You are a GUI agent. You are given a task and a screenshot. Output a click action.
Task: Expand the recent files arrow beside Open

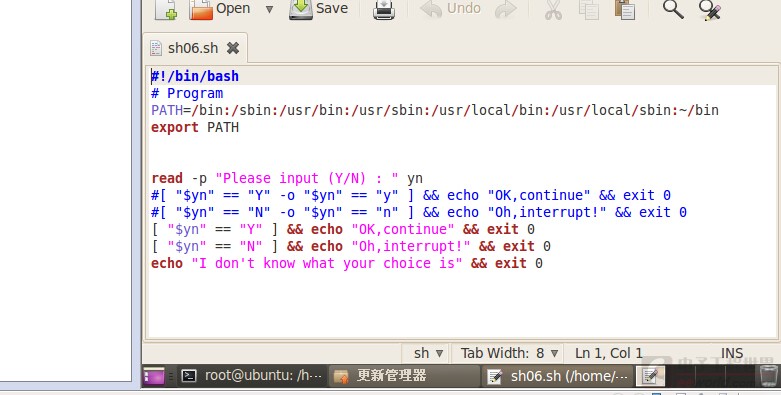coord(269,9)
